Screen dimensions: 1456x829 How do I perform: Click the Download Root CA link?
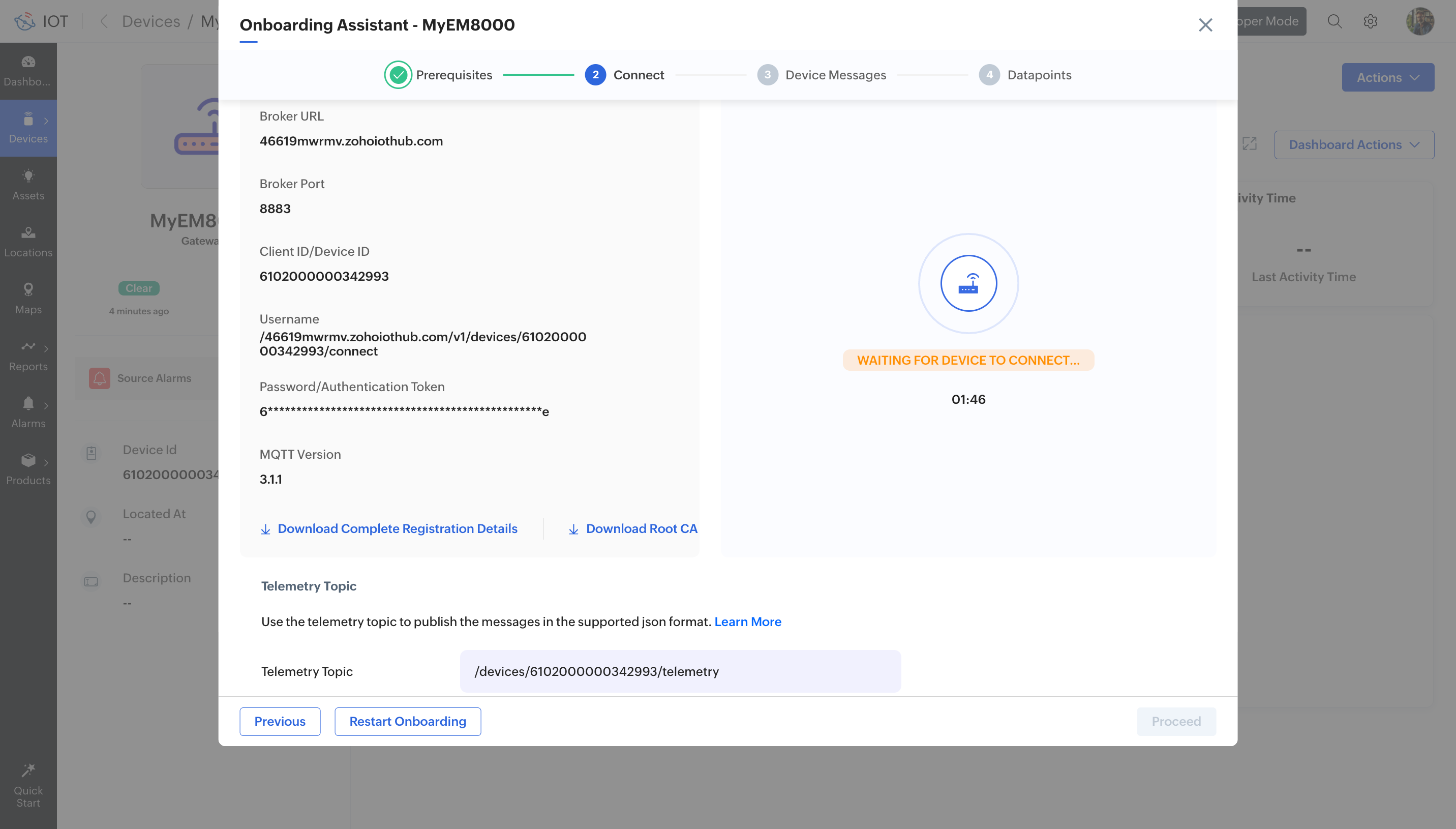641,528
